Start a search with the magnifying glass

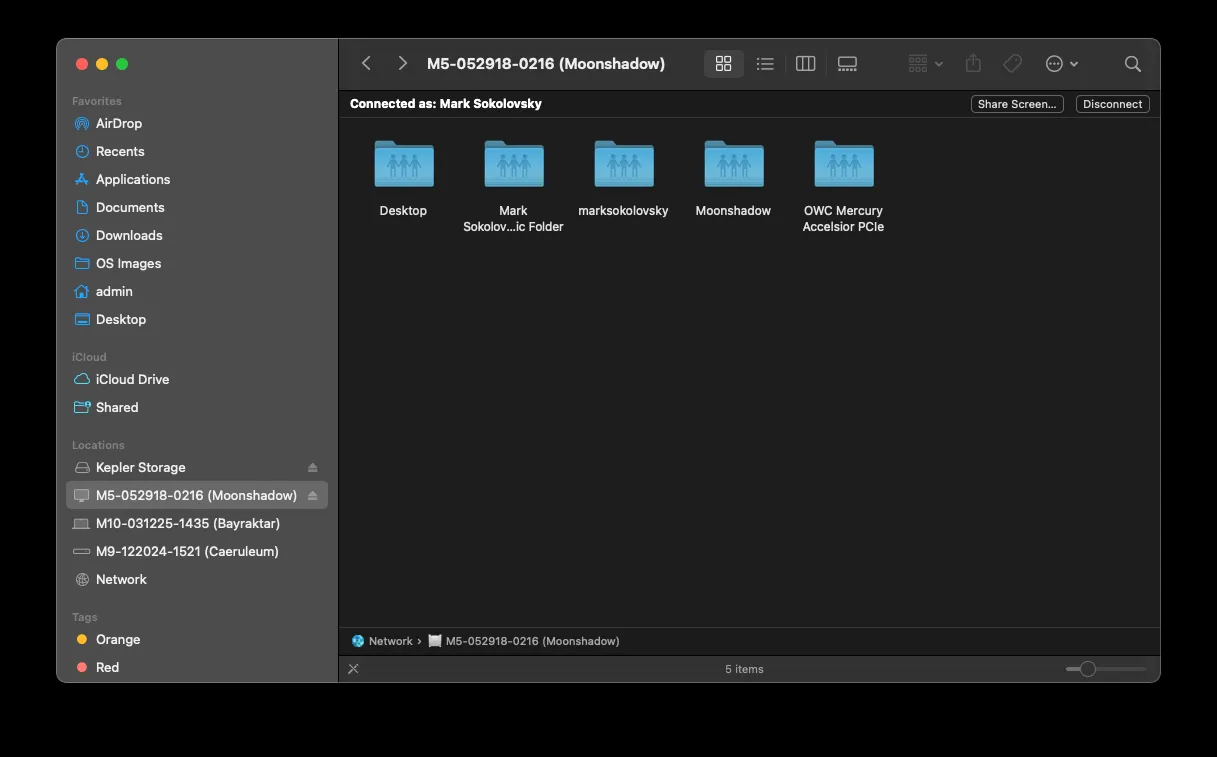[x=1132, y=63]
